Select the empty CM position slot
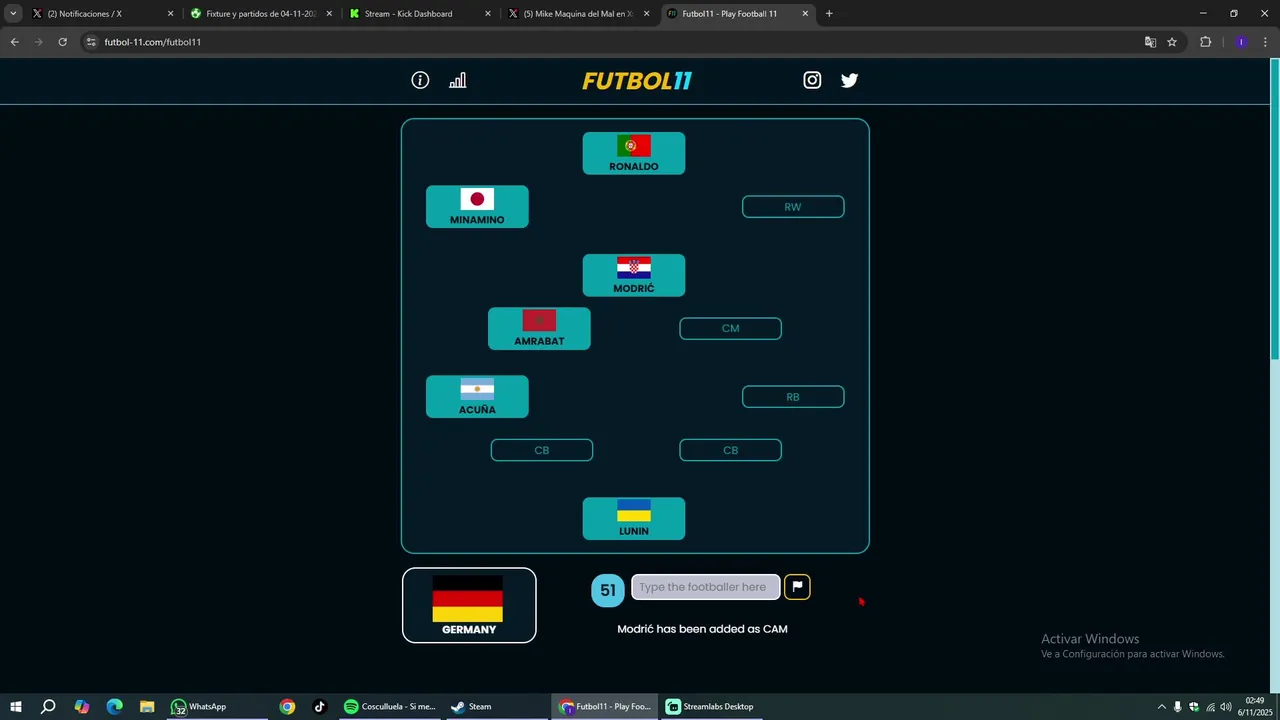This screenshot has height=720, width=1280. (730, 329)
